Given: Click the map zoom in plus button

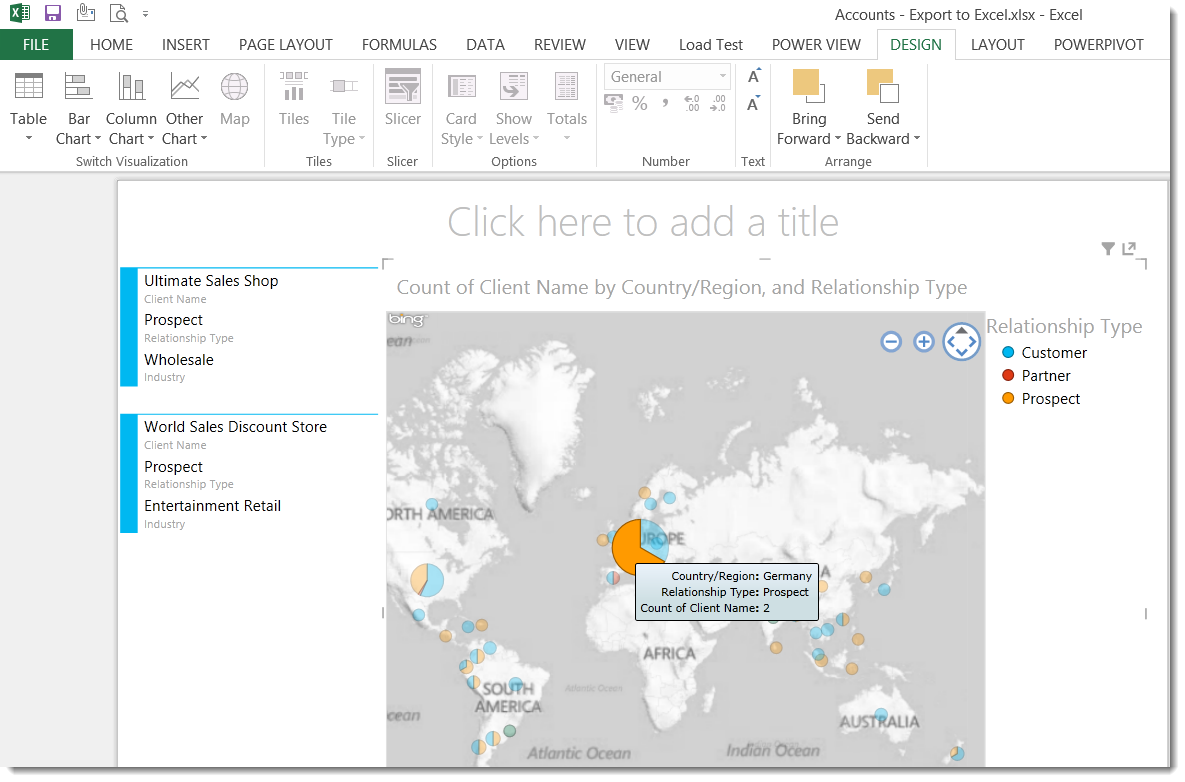Looking at the screenshot, I should click(924, 342).
